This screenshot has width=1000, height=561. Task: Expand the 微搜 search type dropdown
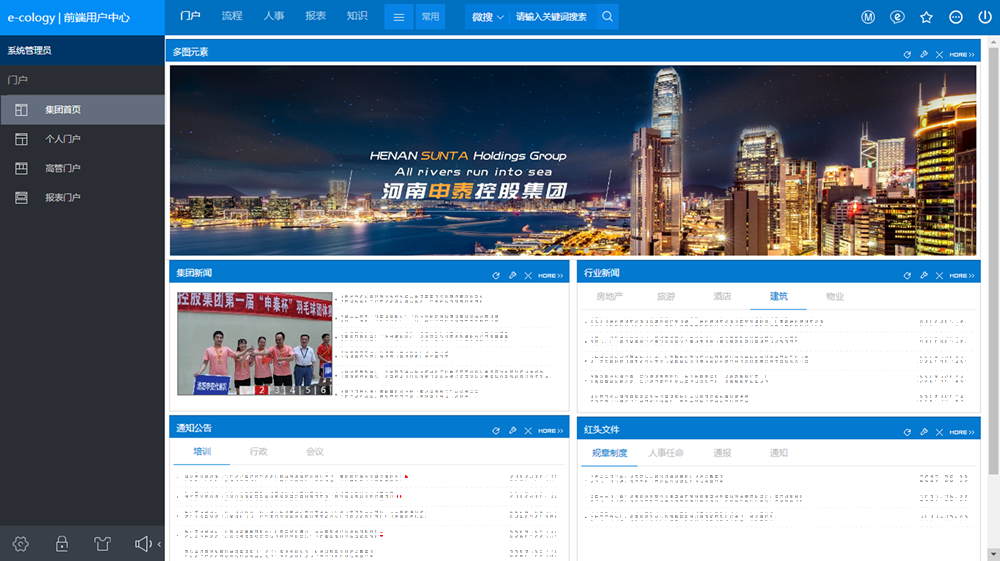[487, 17]
